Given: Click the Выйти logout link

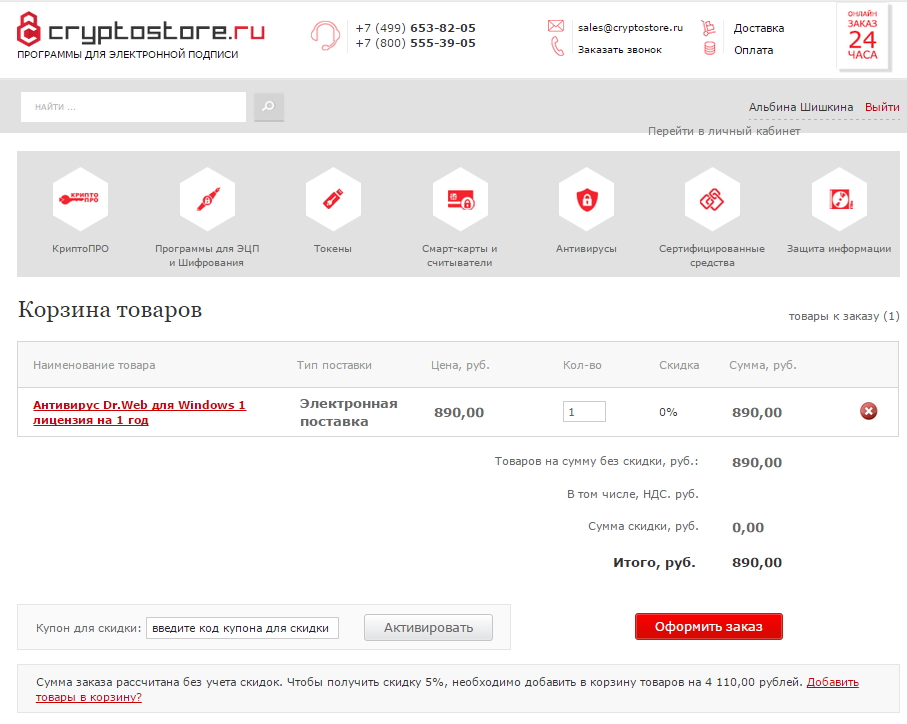Looking at the screenshot, I should 882,107.
